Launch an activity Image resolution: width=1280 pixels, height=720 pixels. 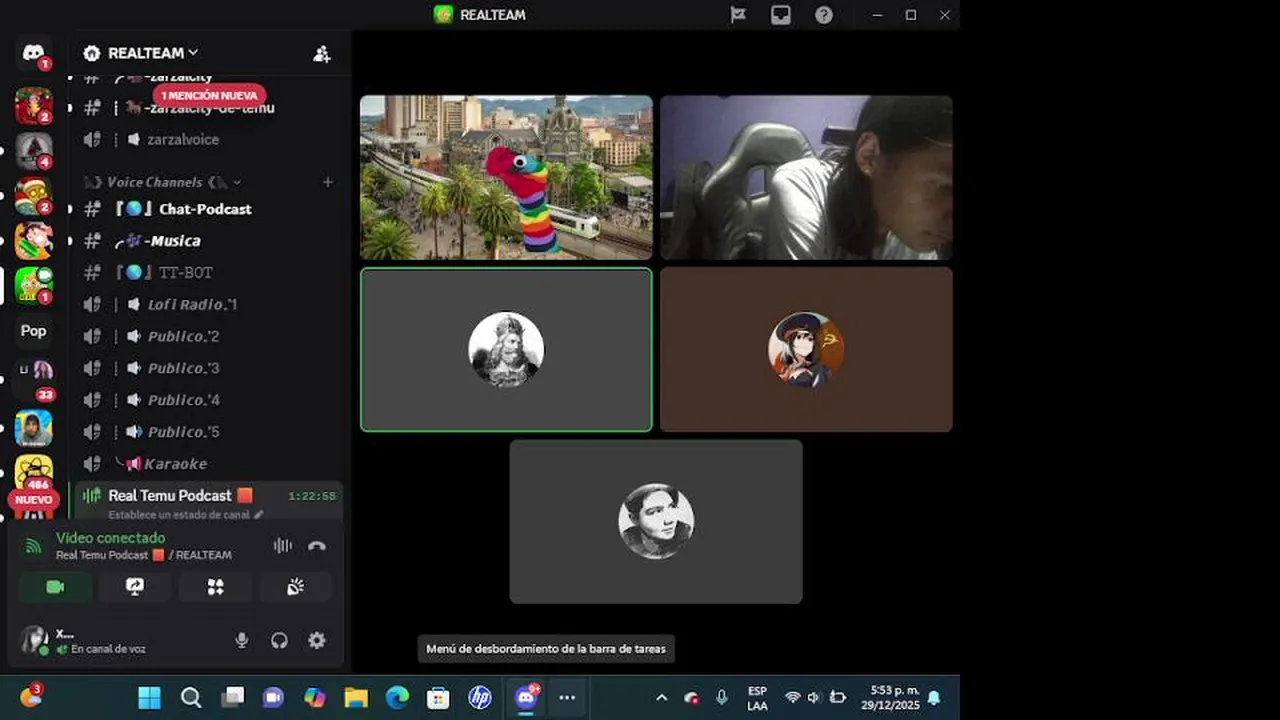click(x=215, y=587)
